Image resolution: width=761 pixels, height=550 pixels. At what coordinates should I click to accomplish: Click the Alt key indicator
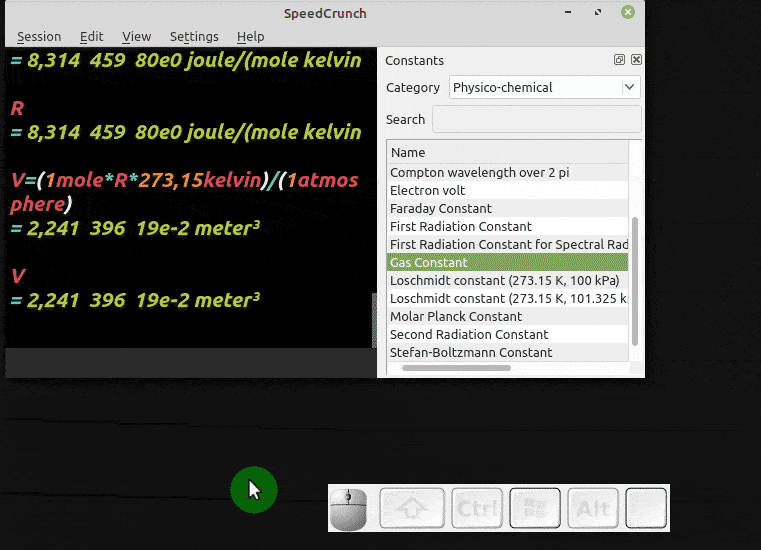tap(593, 508)
